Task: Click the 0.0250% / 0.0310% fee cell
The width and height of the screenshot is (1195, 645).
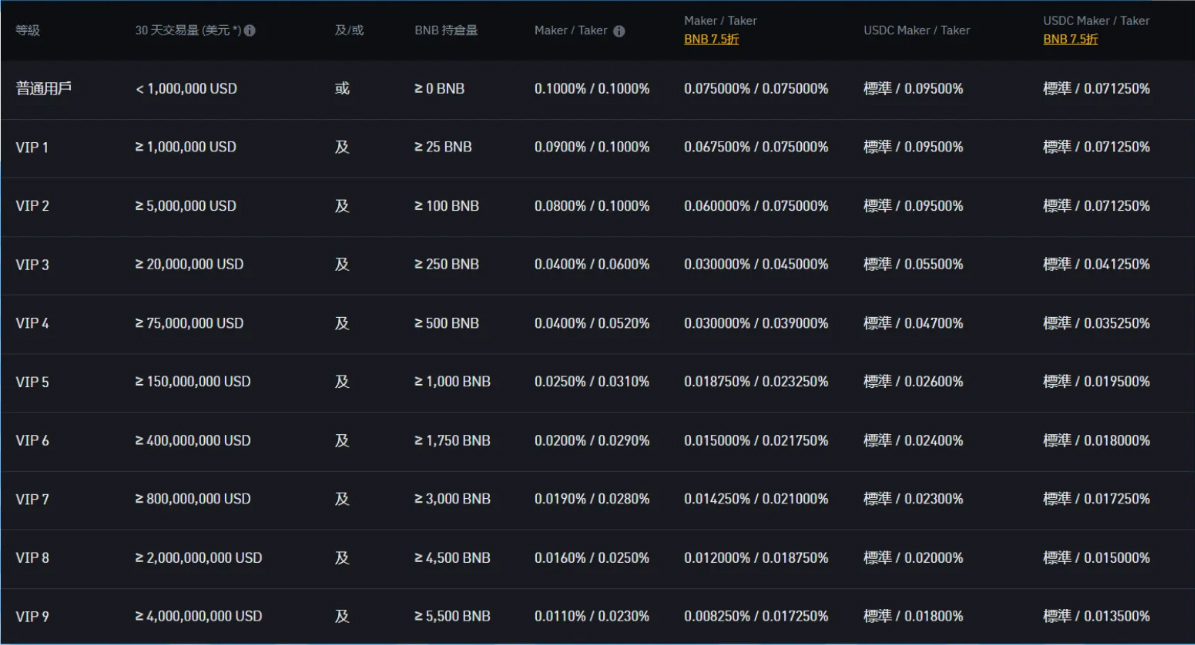Action: click(x=592, y=381)
